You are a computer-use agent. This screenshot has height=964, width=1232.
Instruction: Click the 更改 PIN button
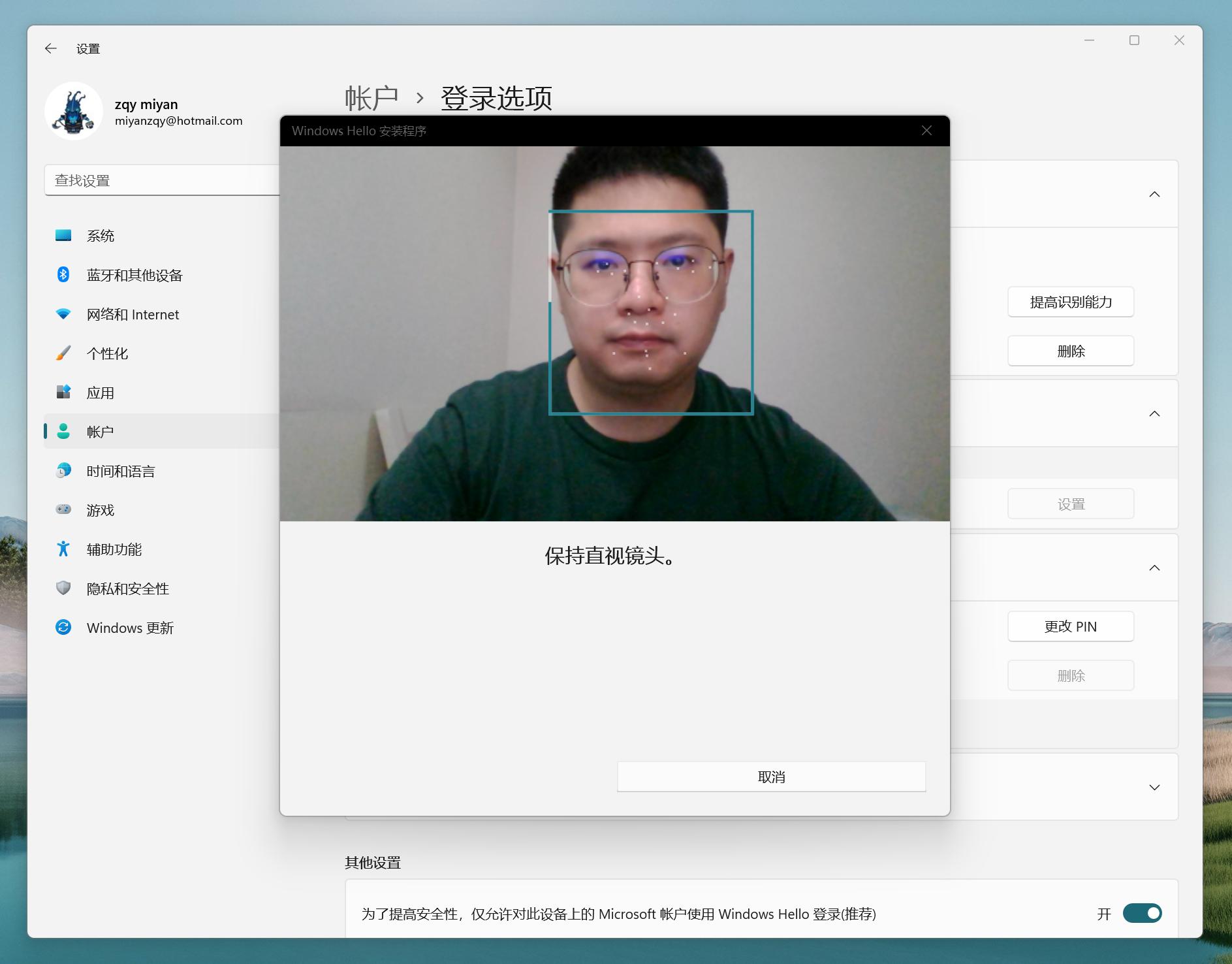click(1070, 626)
